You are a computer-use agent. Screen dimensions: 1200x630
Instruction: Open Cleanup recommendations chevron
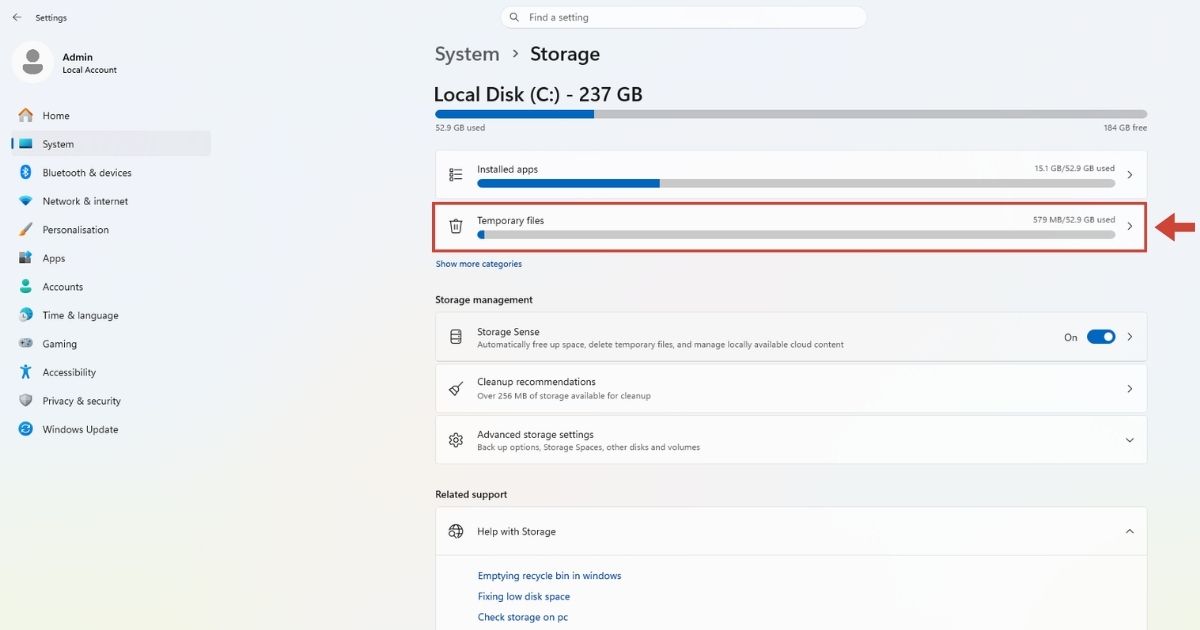coord(1130,388)
